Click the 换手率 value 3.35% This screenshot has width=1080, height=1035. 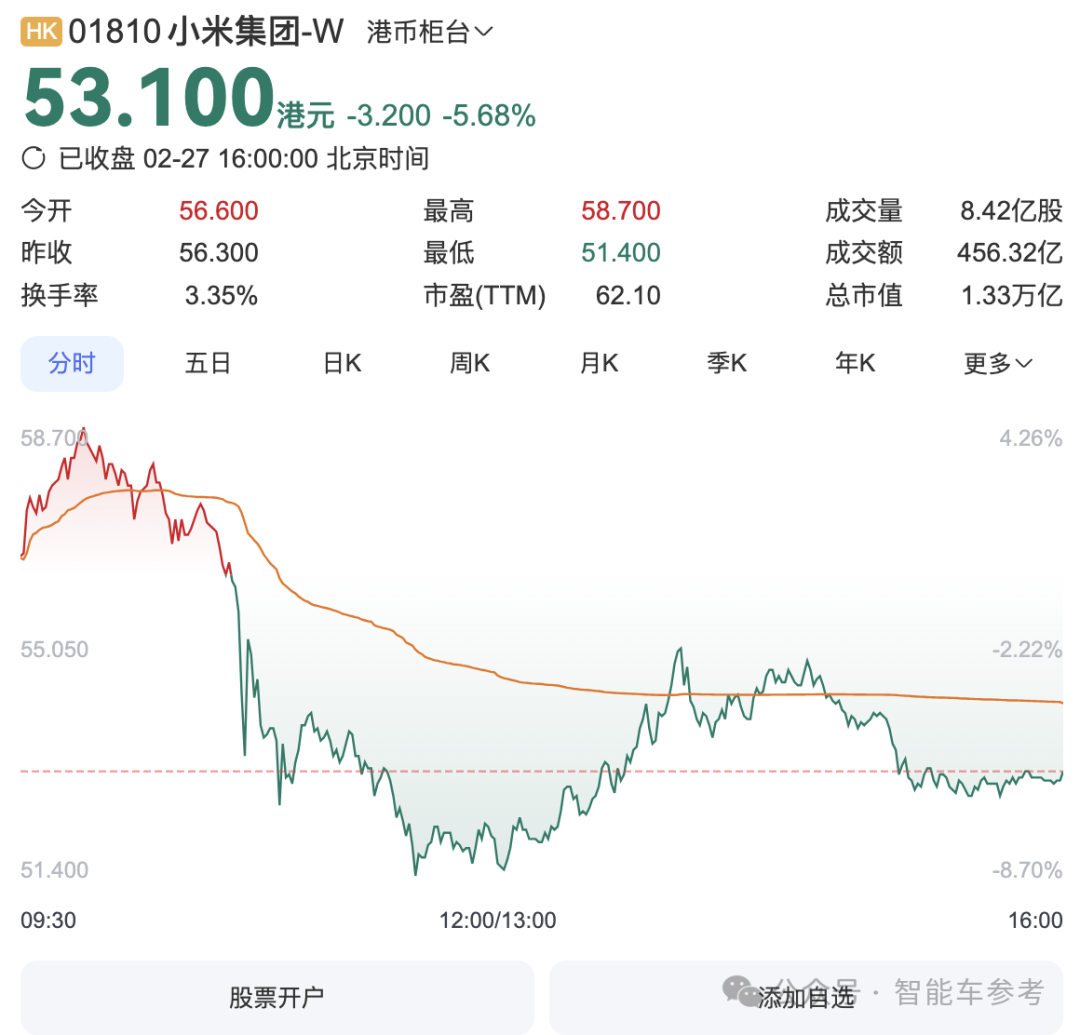(x=221, y=295)
